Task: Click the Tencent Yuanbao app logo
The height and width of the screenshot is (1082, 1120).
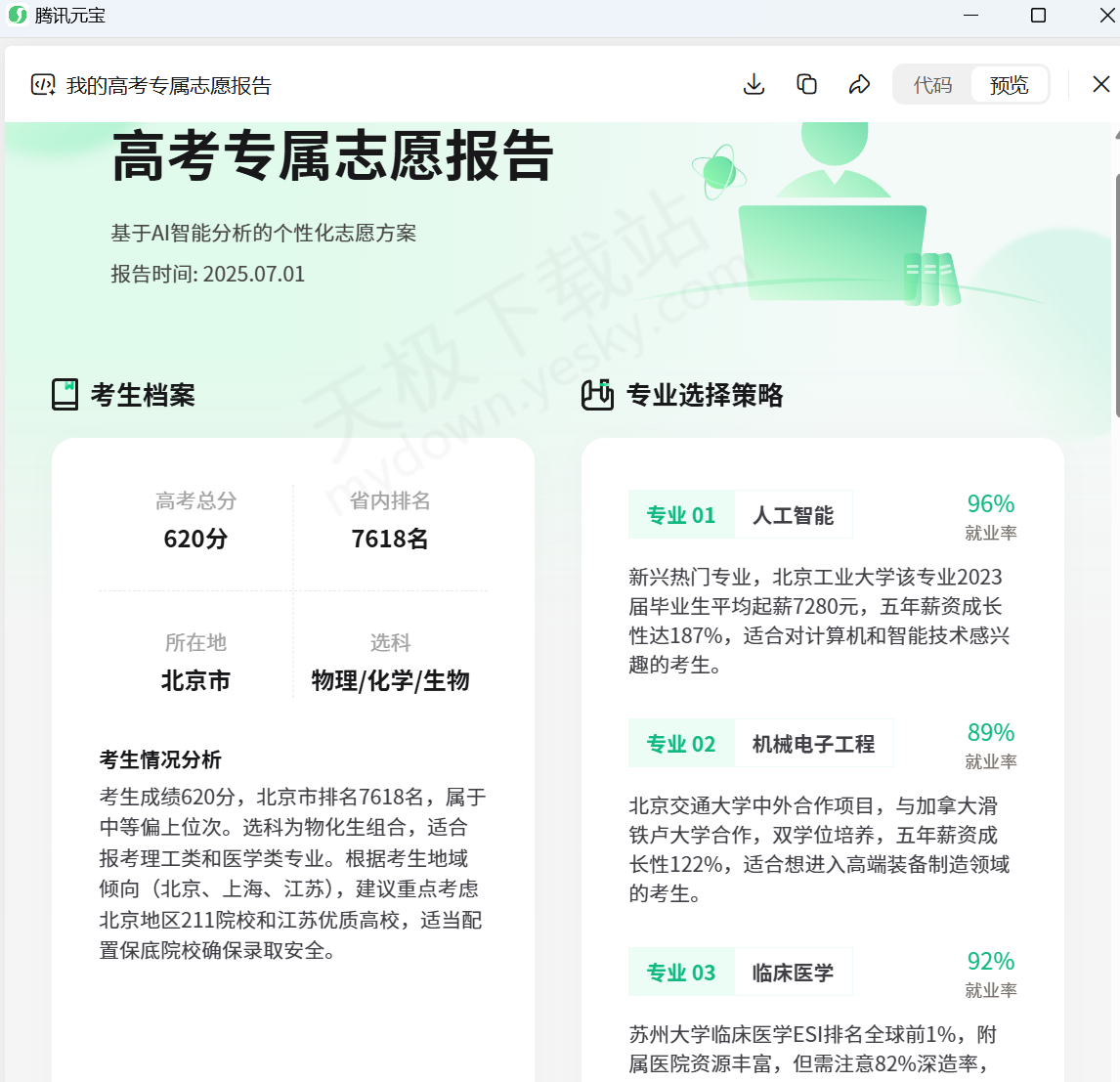Action: [17, 16]
